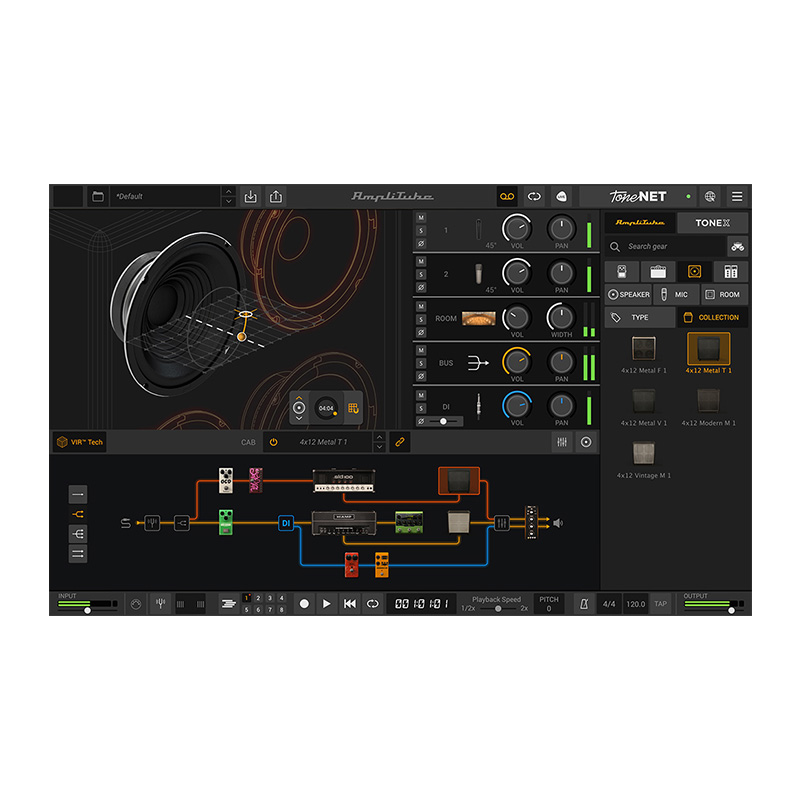Solo the ROOM channel

pyautogui.click(x=421, y=319)
